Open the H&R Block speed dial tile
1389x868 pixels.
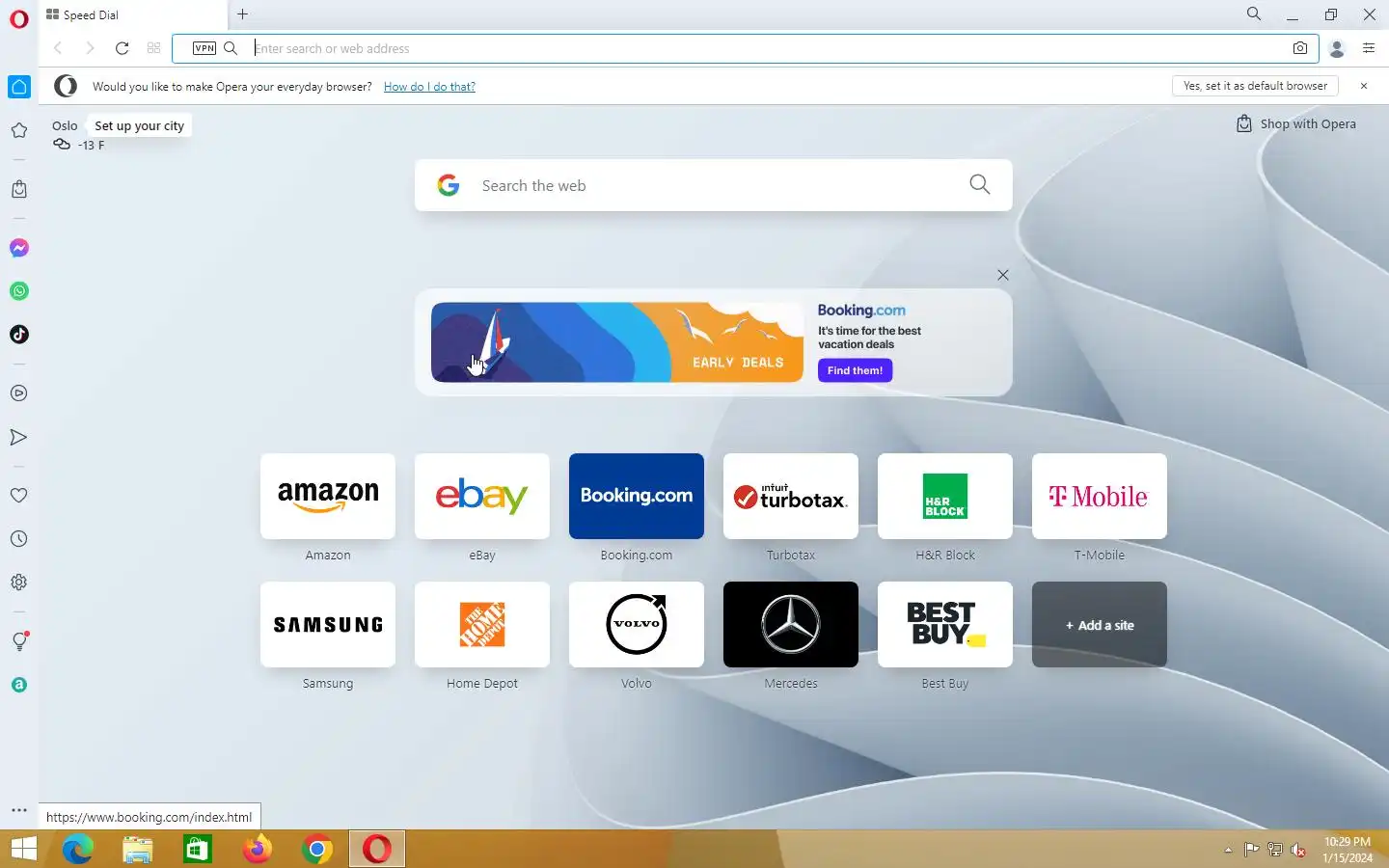[945, 496]
